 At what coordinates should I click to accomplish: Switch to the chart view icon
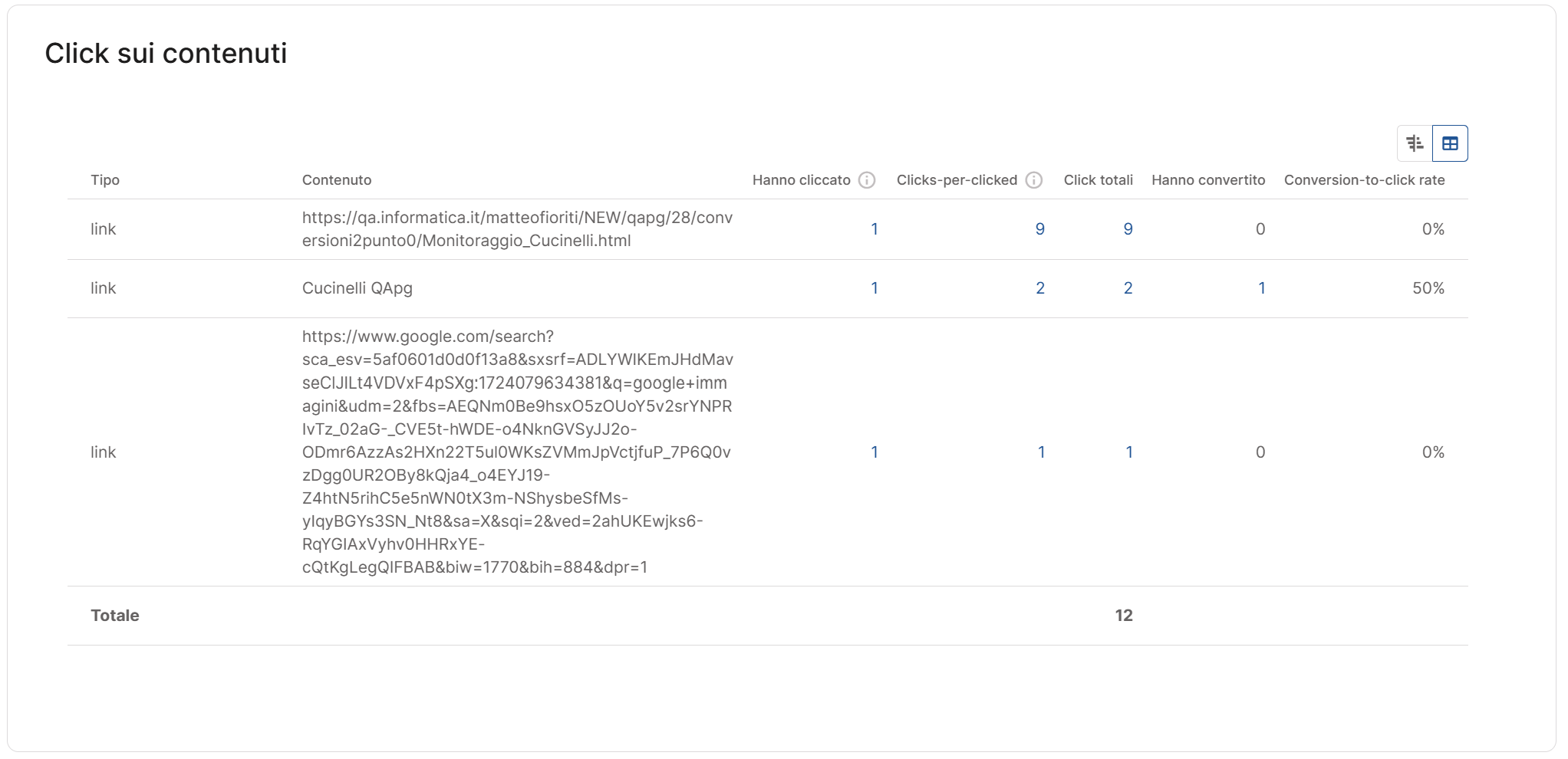[1415, 143]
